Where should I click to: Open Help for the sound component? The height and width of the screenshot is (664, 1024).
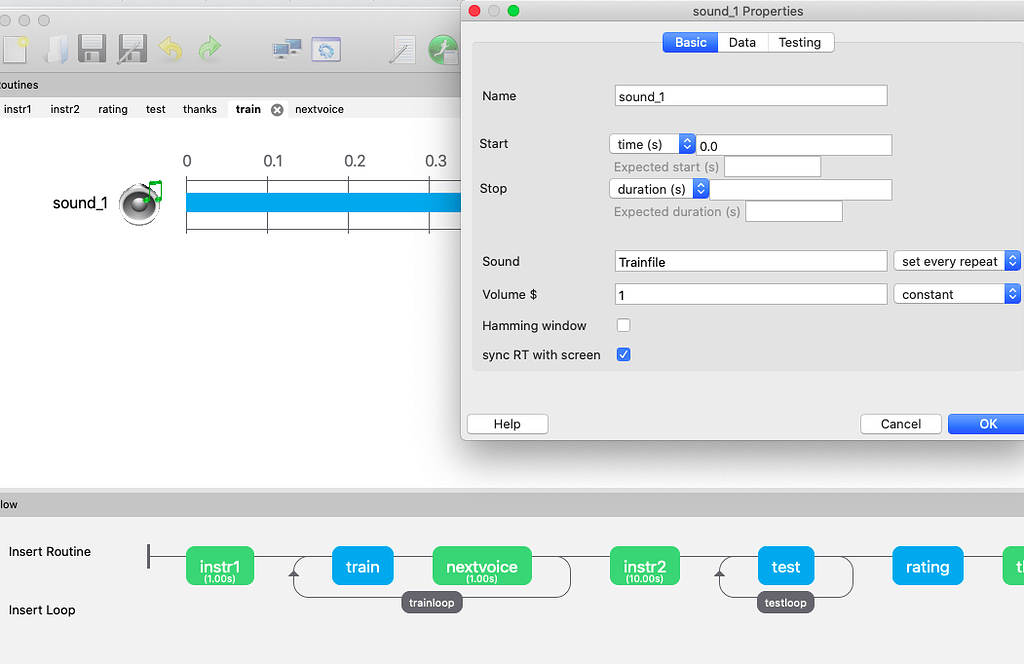click(507, 423)
